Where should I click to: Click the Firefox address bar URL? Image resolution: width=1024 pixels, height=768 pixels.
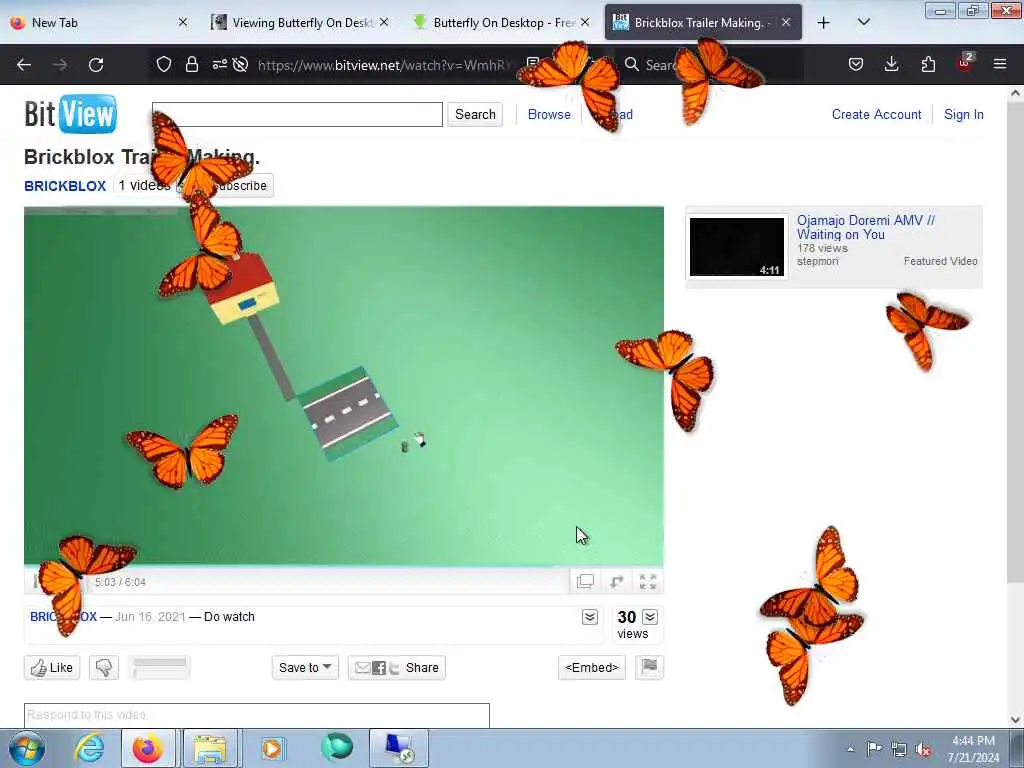coord(382,65)
